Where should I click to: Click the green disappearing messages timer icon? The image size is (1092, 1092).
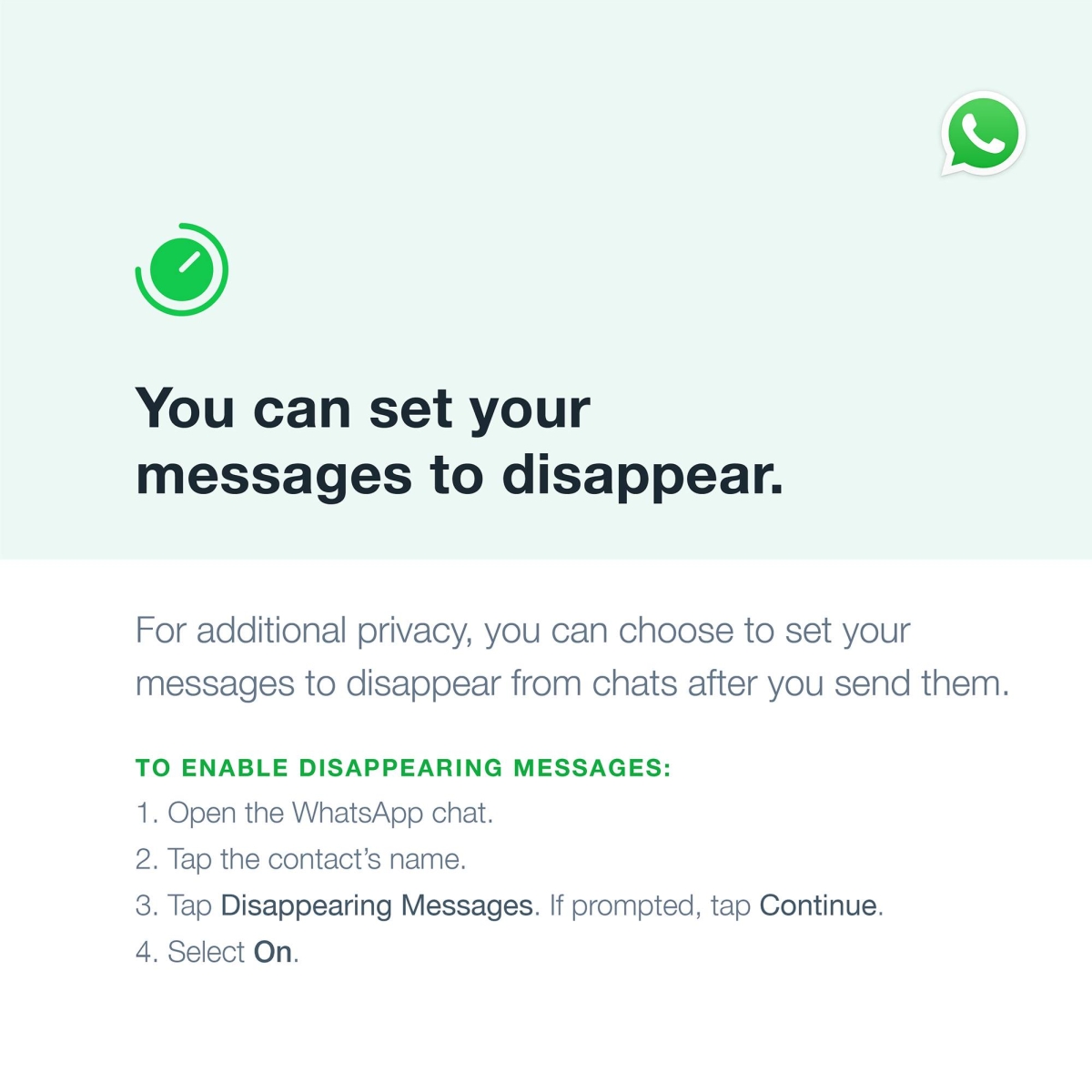[182, 269]
